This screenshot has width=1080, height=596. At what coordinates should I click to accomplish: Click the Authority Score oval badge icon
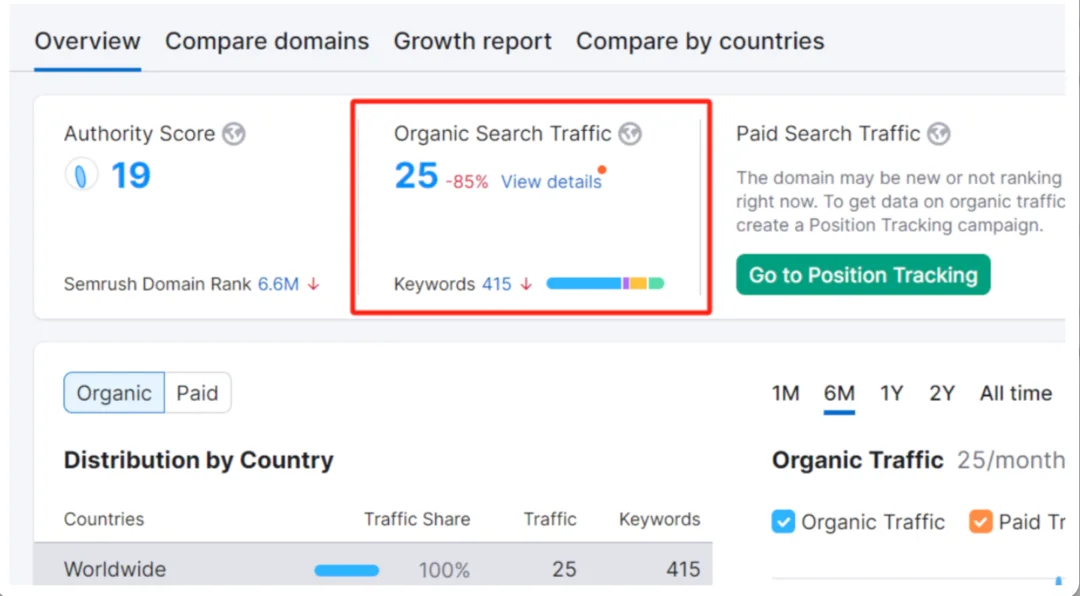tap(82, 176)
